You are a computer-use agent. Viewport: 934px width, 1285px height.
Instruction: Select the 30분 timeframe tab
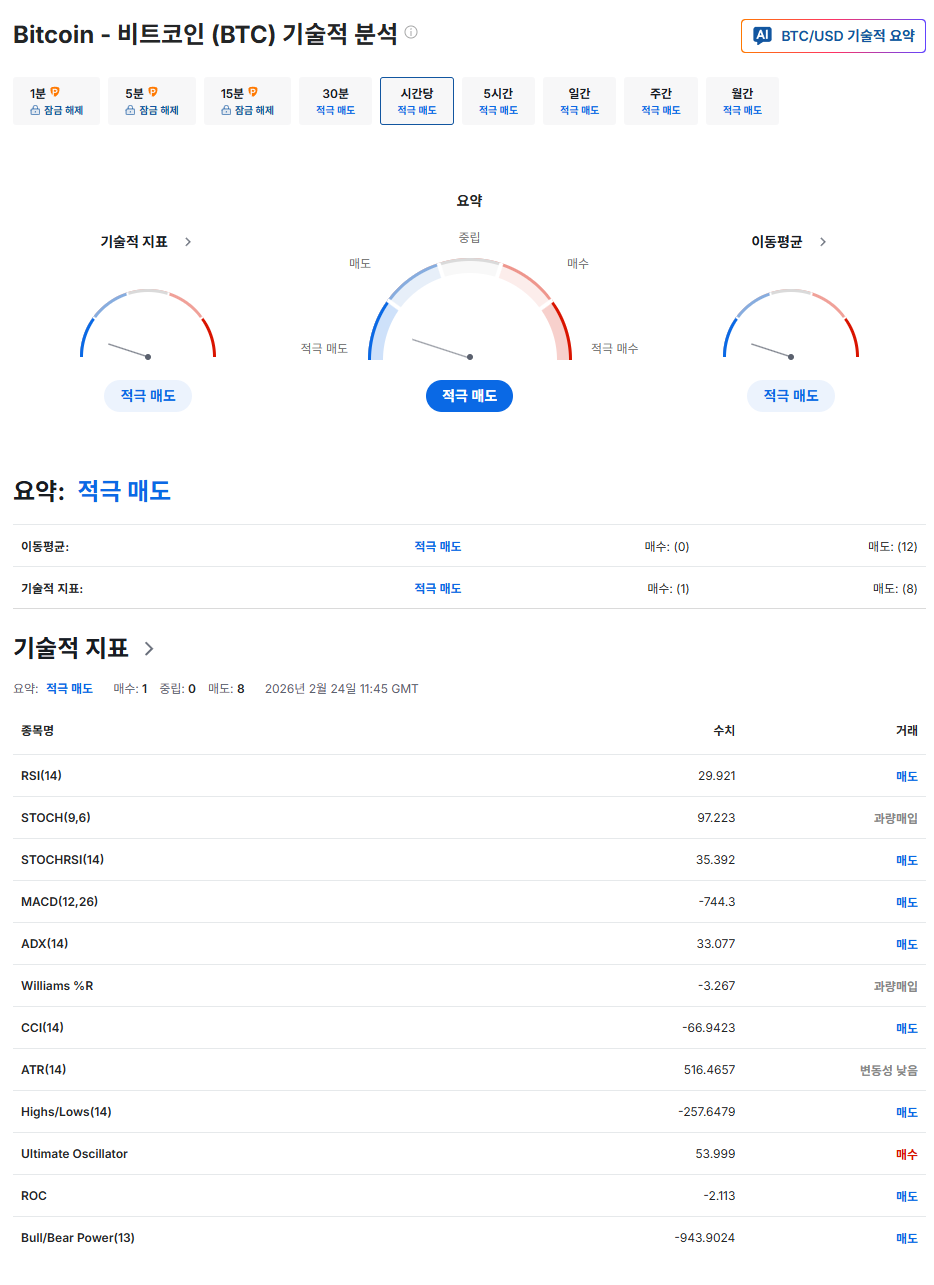tap(335, 101)
